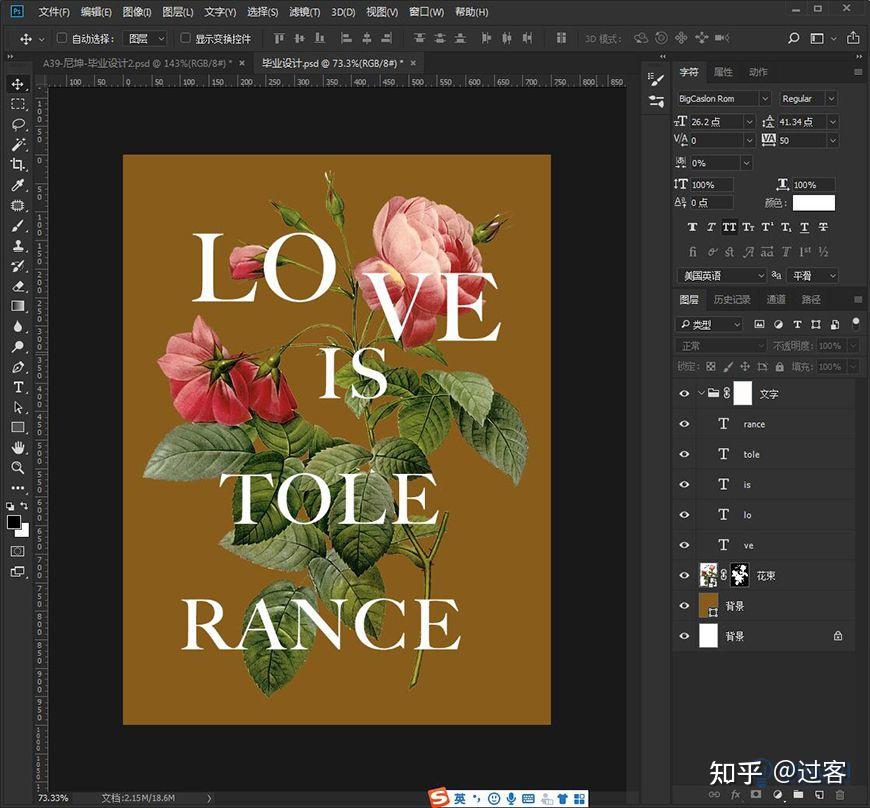Click the white text color swatch
This screenshot has width=870, height=808.
click(x=813, y=203)
